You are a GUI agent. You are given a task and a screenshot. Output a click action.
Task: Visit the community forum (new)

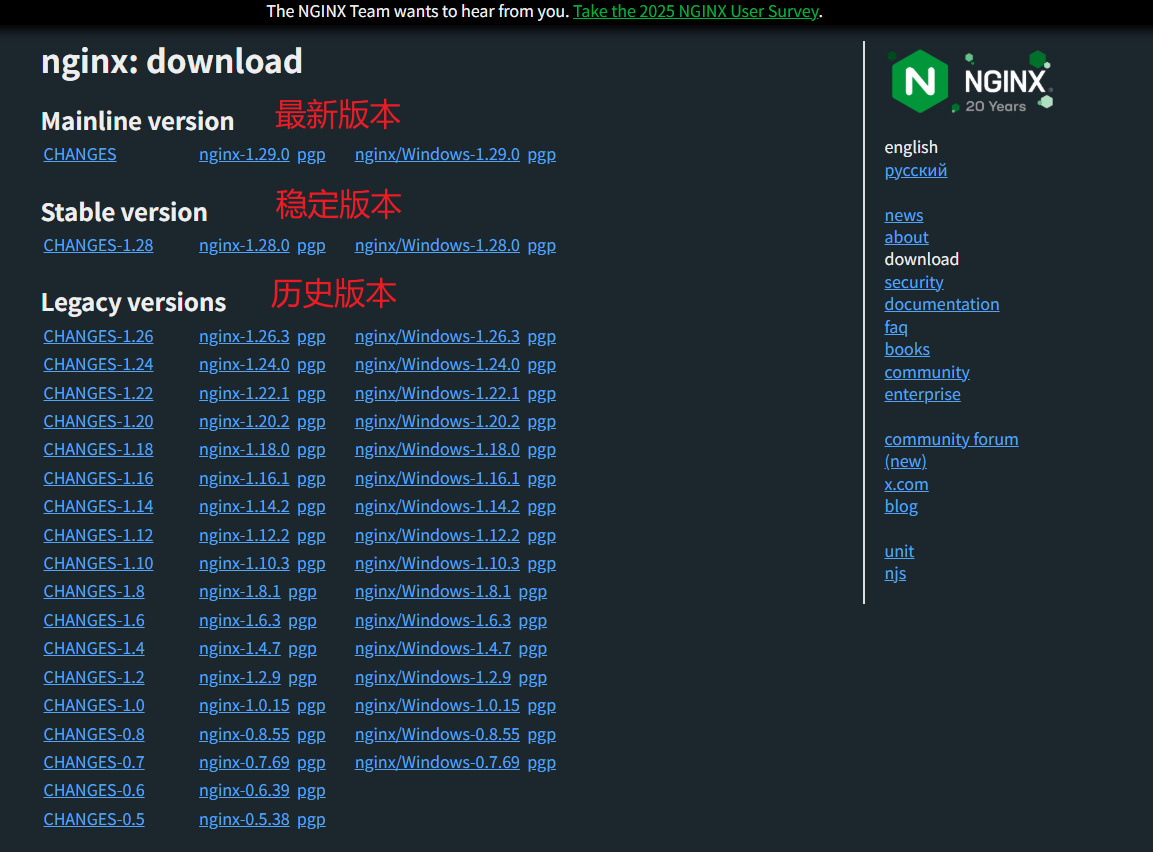(x=951, y=439)
